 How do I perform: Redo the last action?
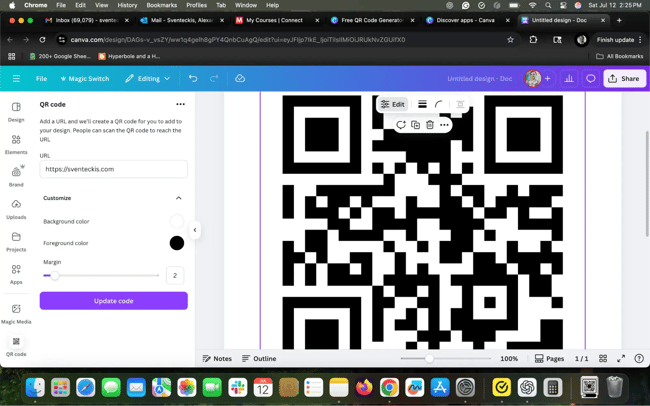214,78
